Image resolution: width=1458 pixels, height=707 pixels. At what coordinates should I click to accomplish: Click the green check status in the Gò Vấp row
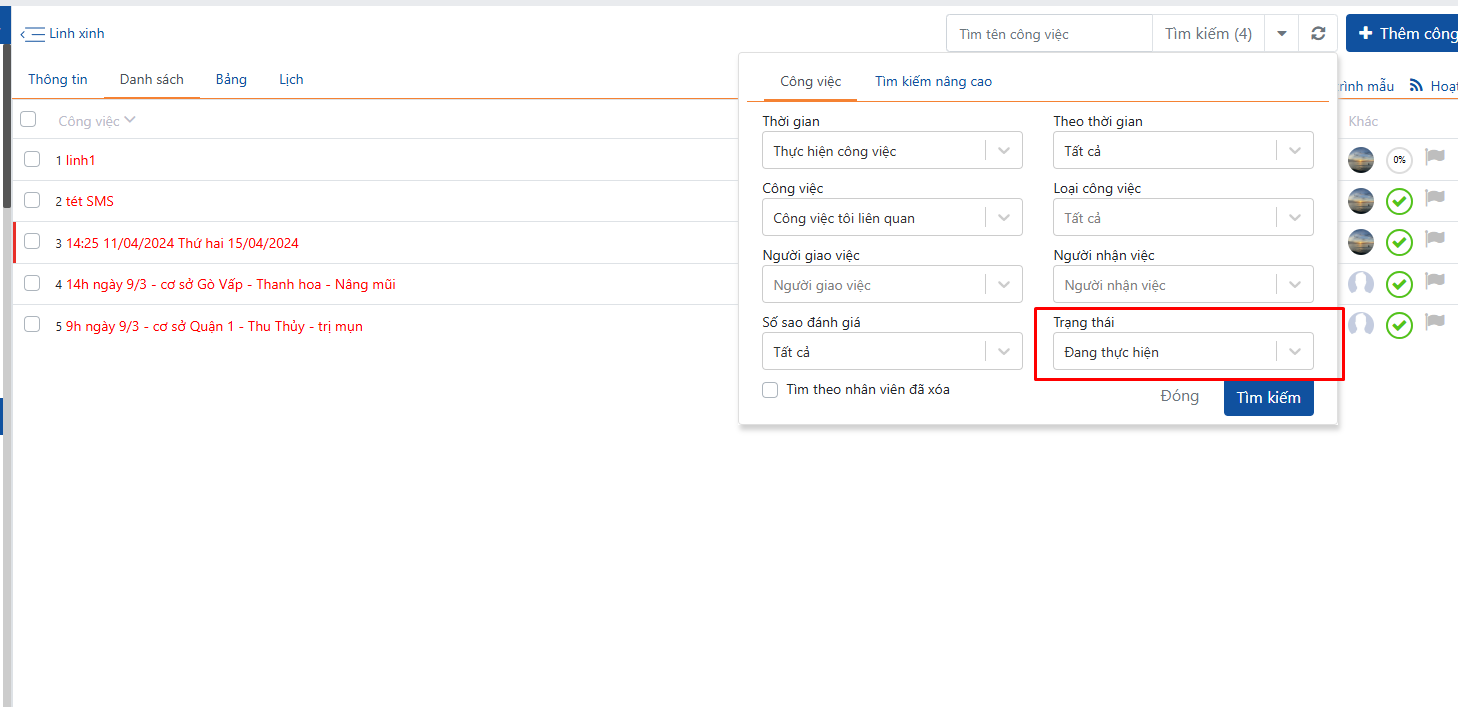1399,285
